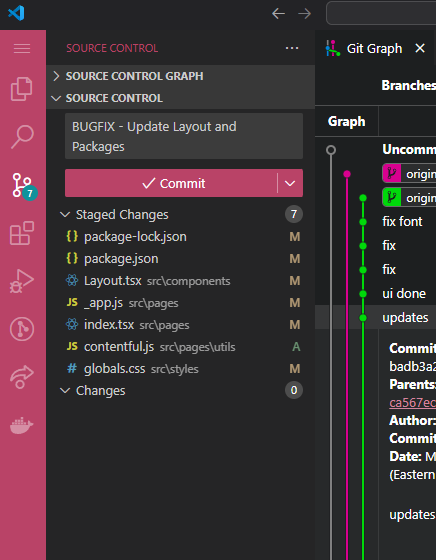Click the command center search box
Screen dimensions: 436x560
[x=381, y=13]
